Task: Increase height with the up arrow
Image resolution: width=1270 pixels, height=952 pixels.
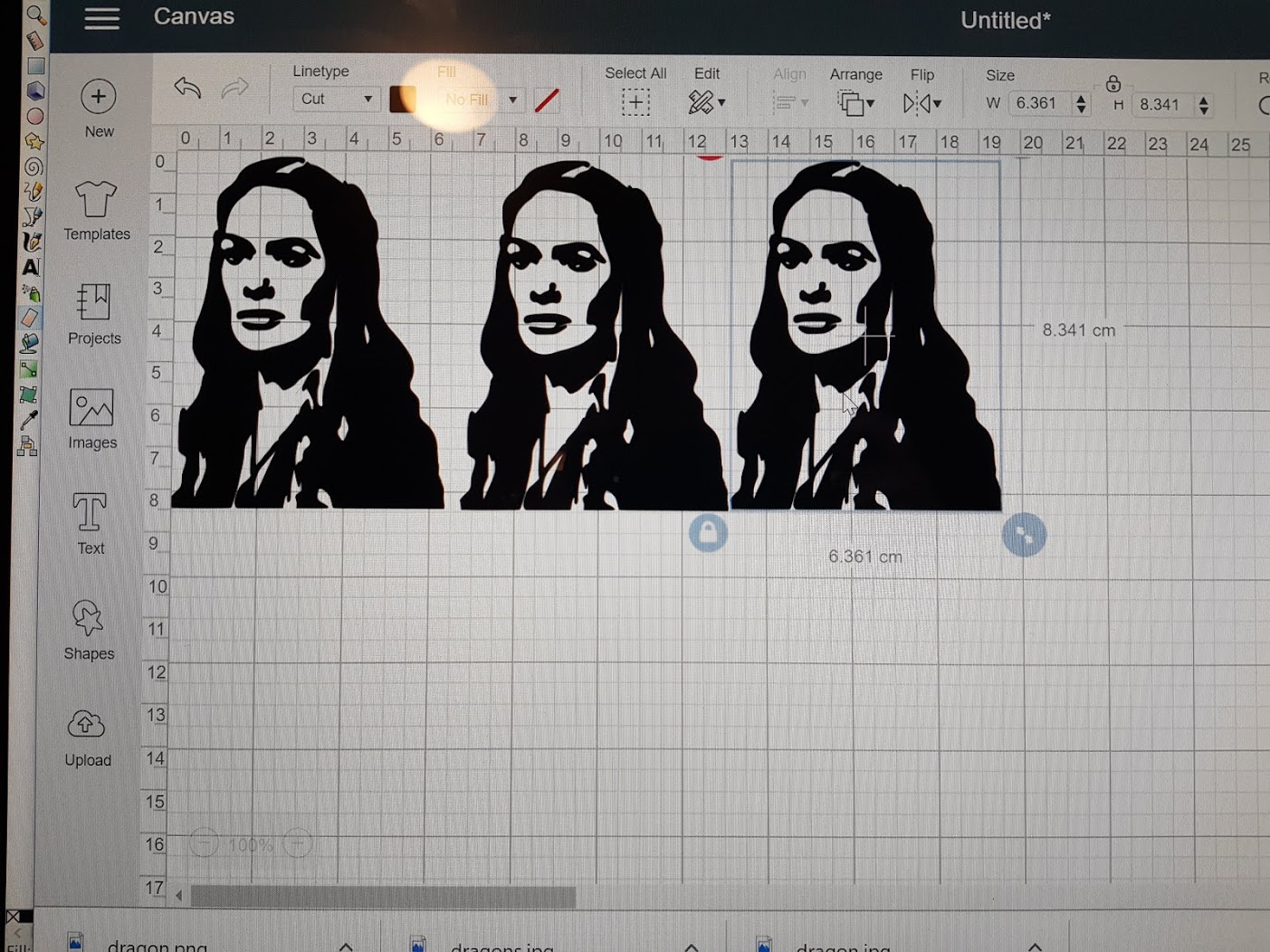Action: (x=1203, y=99)
